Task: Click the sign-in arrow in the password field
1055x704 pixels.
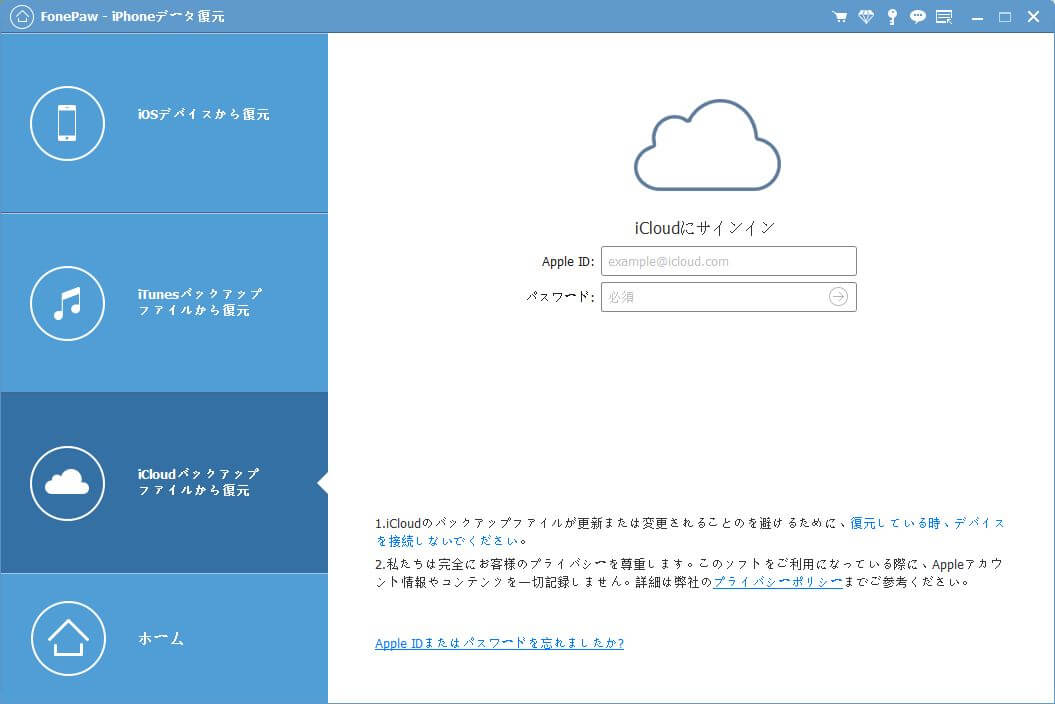Action: pos(838,297)
